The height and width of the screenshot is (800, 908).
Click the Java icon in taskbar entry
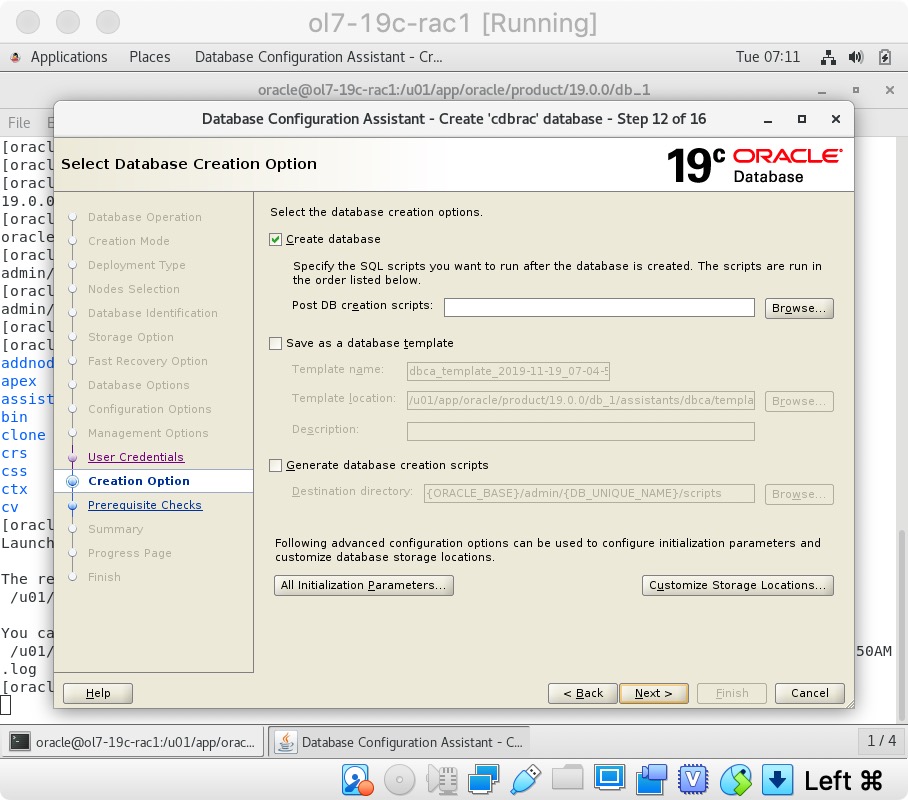[285, 742]
